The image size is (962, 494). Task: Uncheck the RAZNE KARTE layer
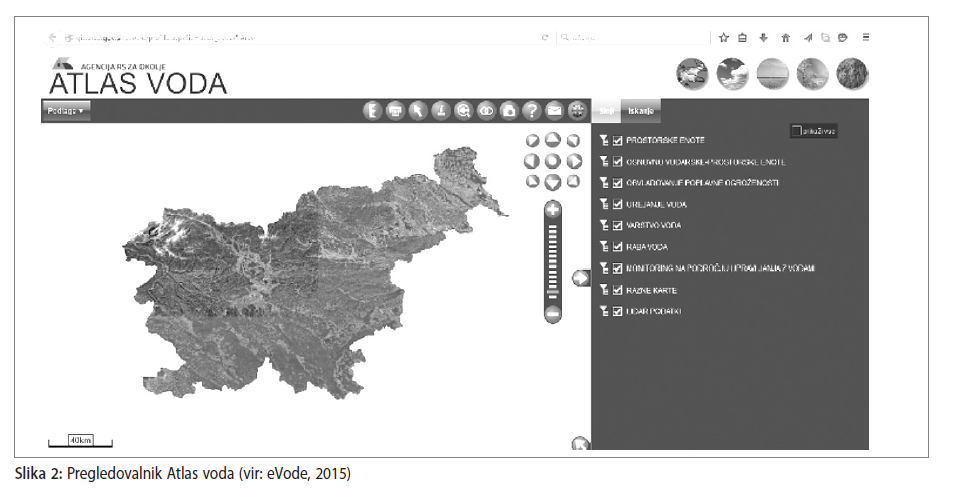click(617, 290)
